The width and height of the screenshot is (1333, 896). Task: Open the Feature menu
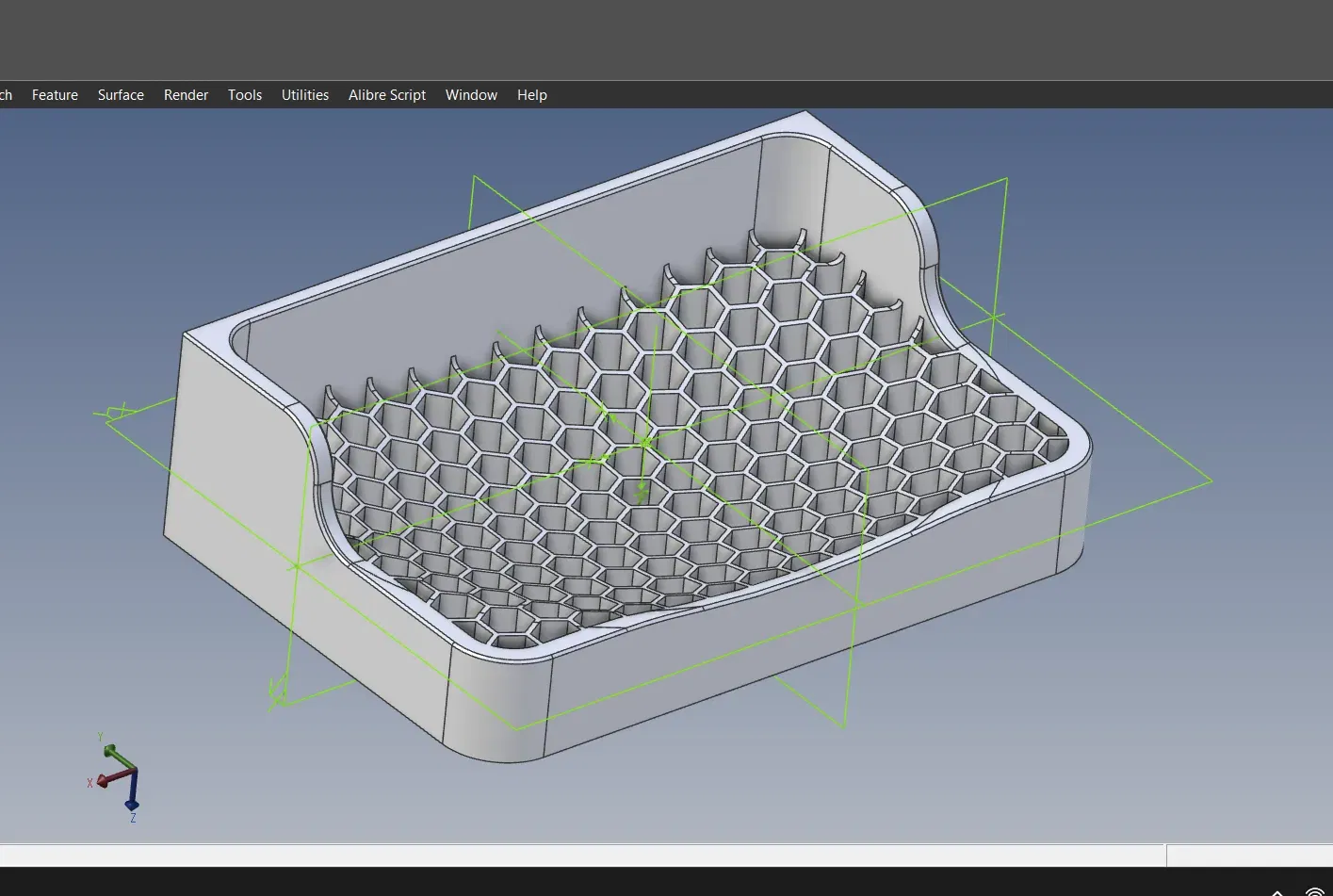(x=55, y=95)
